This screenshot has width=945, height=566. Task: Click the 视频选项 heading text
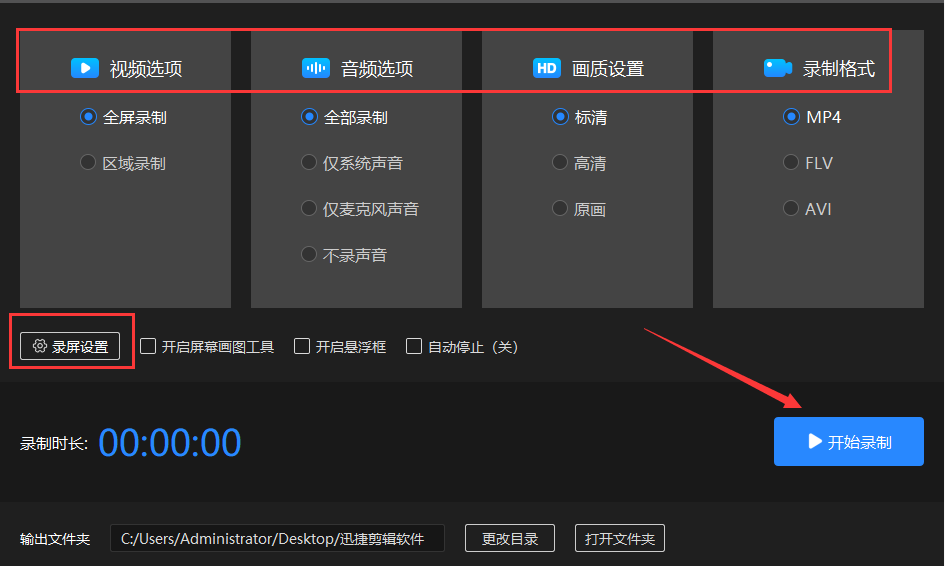point(146,69)
